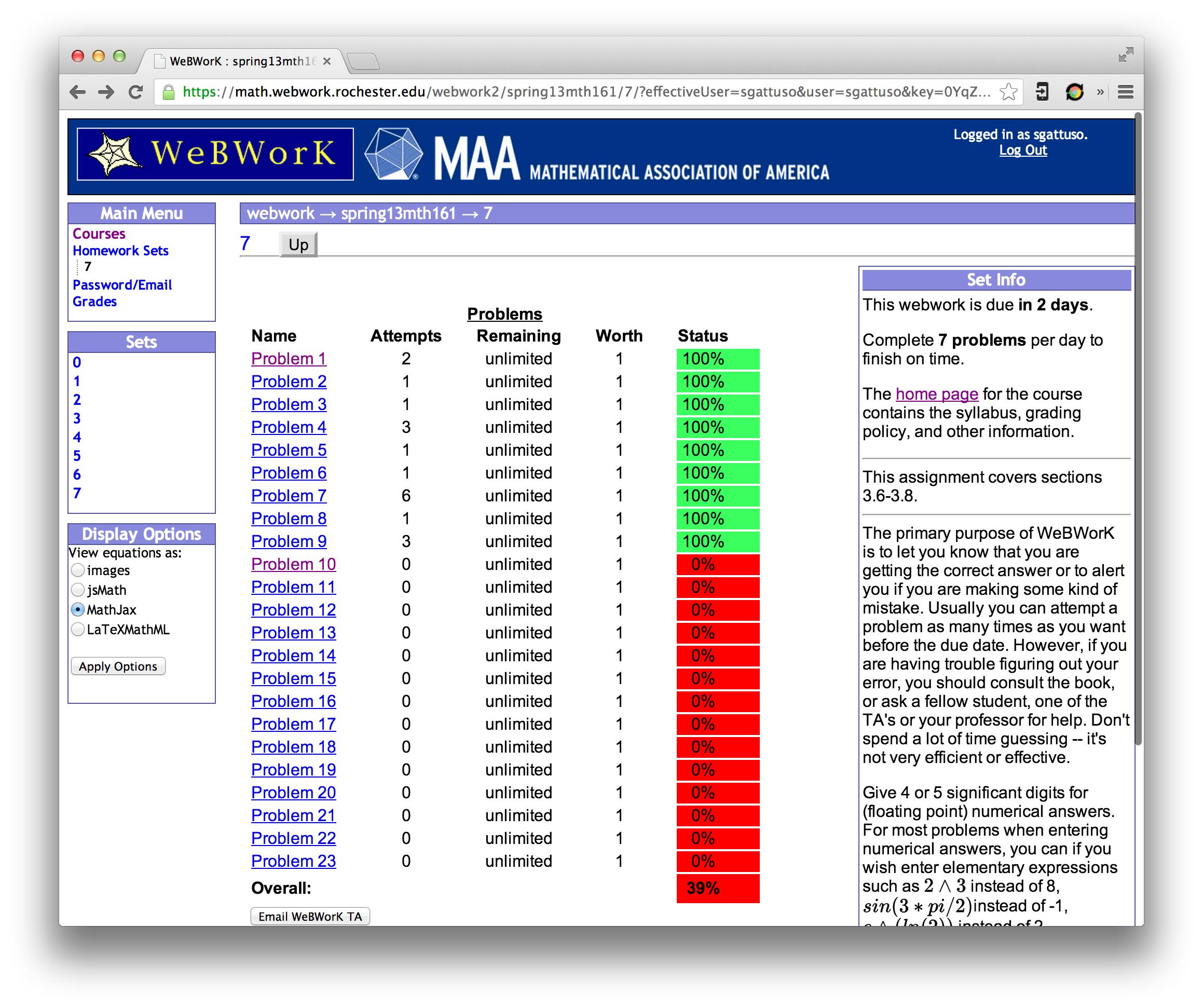Click Problem 1's green 100% status
The width and height of the screenshot is (1203, 1008).
click(718, 359)
